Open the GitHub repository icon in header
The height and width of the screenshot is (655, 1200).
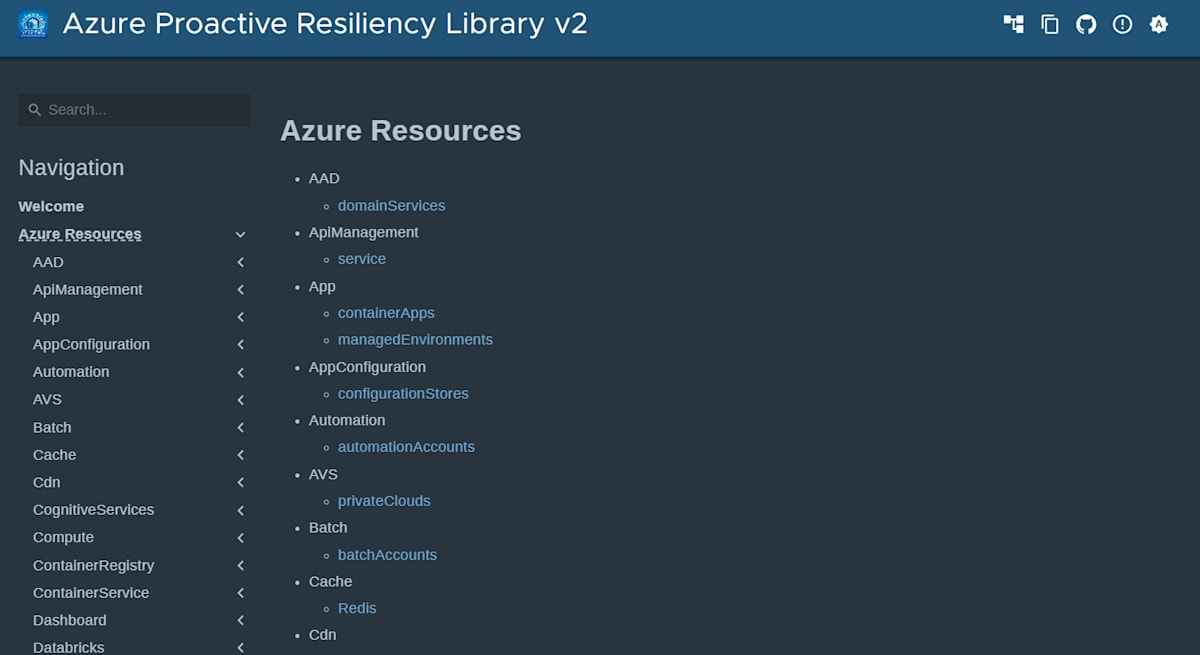[x=1086, y=24]
